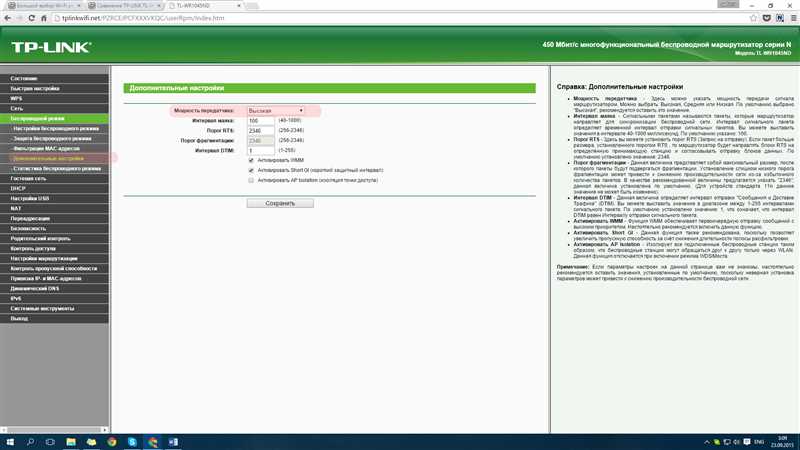
Task: Bookmark this page with the star icon
Action: click(753, 18)
